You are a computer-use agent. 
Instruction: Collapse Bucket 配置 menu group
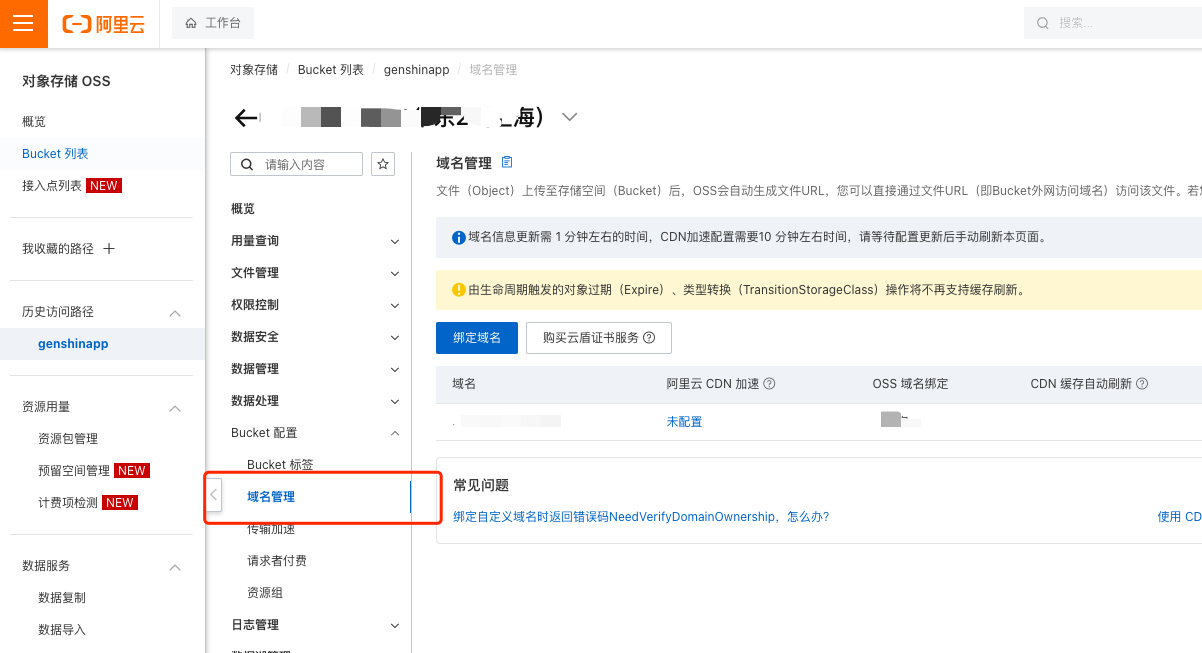click(316, 432)
